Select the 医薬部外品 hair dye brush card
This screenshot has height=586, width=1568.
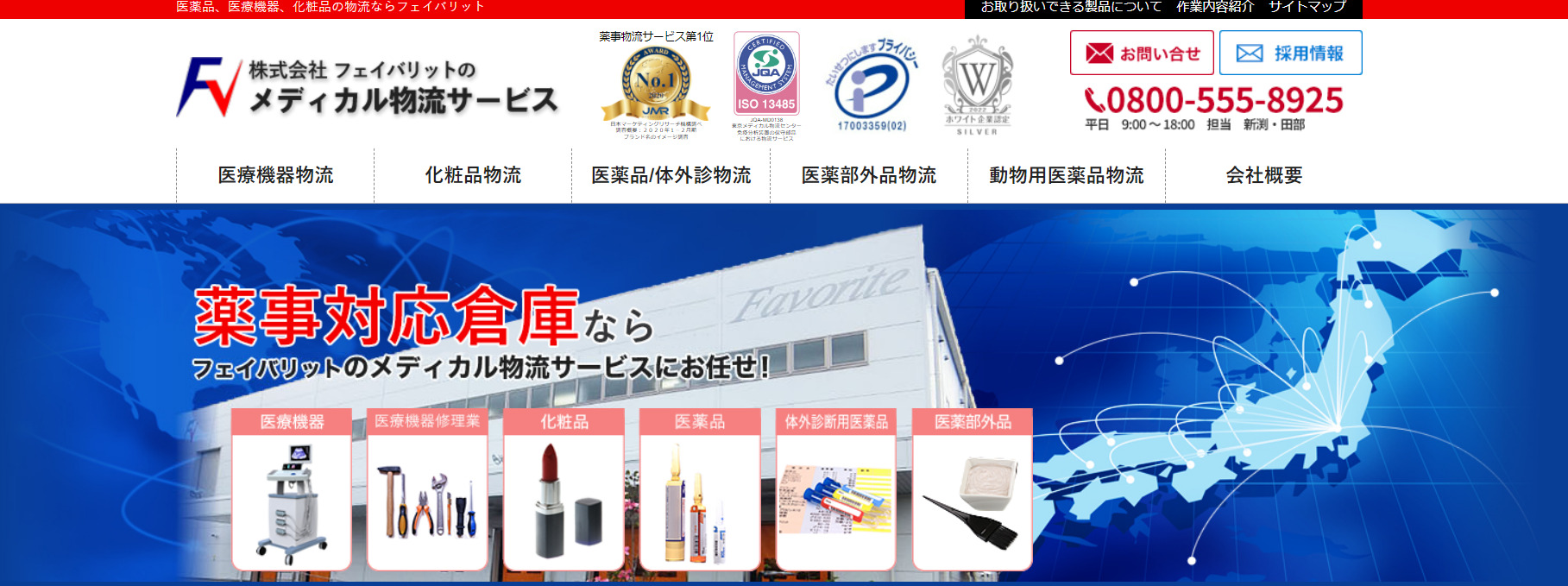(973, 489)
